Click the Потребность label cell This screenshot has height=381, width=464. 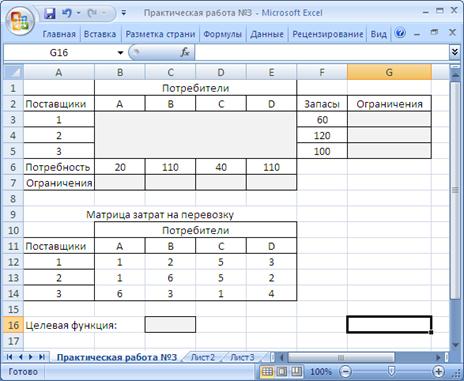click(x=59, y=167)
